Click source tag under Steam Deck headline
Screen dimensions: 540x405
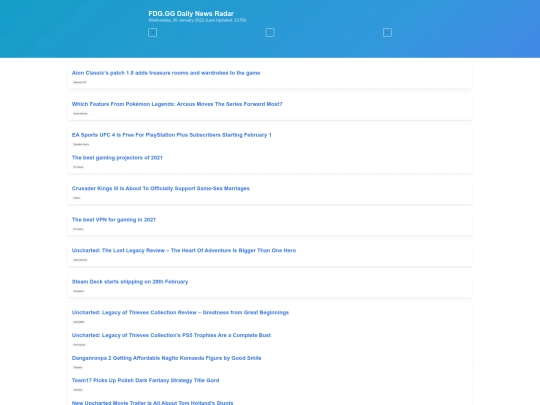(x=79, y=291)
